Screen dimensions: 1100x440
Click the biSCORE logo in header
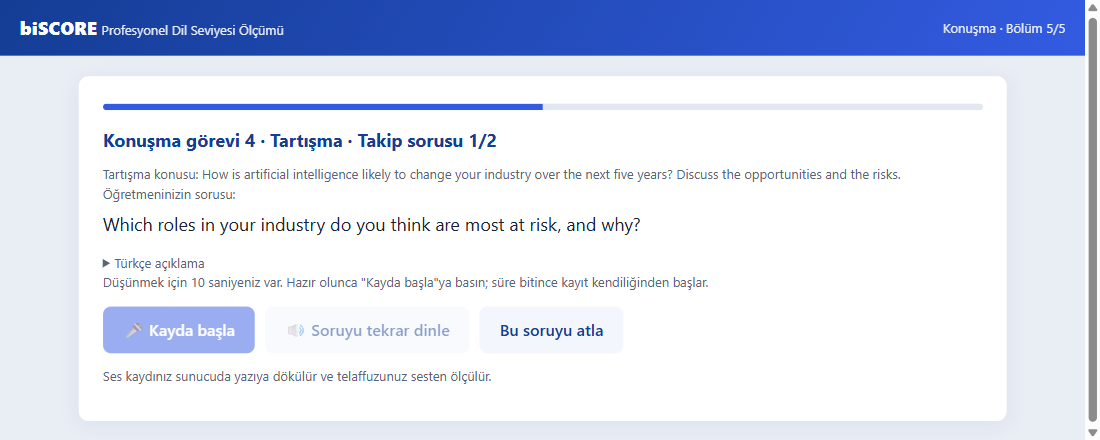59,29
